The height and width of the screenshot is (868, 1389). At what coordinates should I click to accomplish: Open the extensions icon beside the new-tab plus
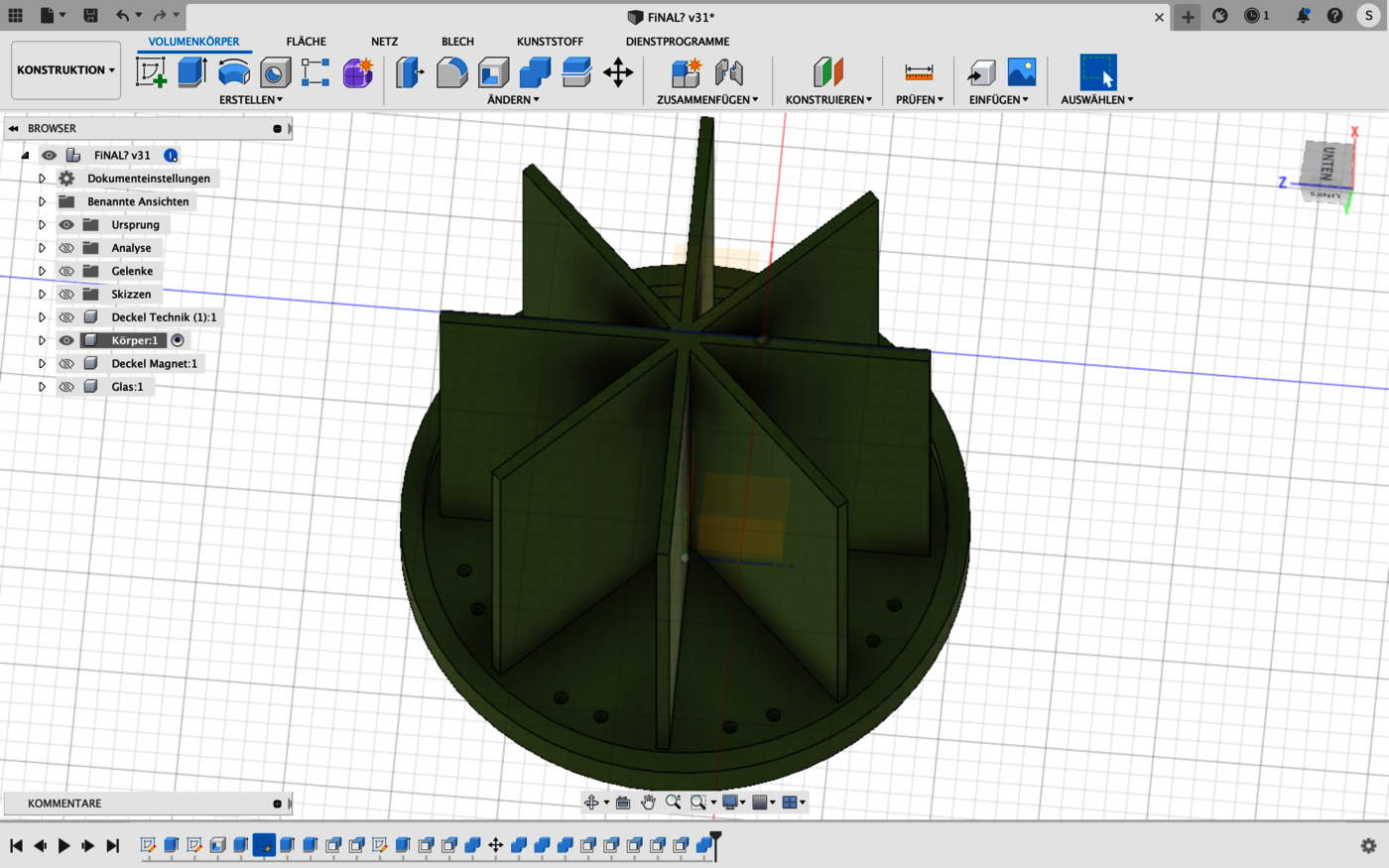tap(1220, 16)
